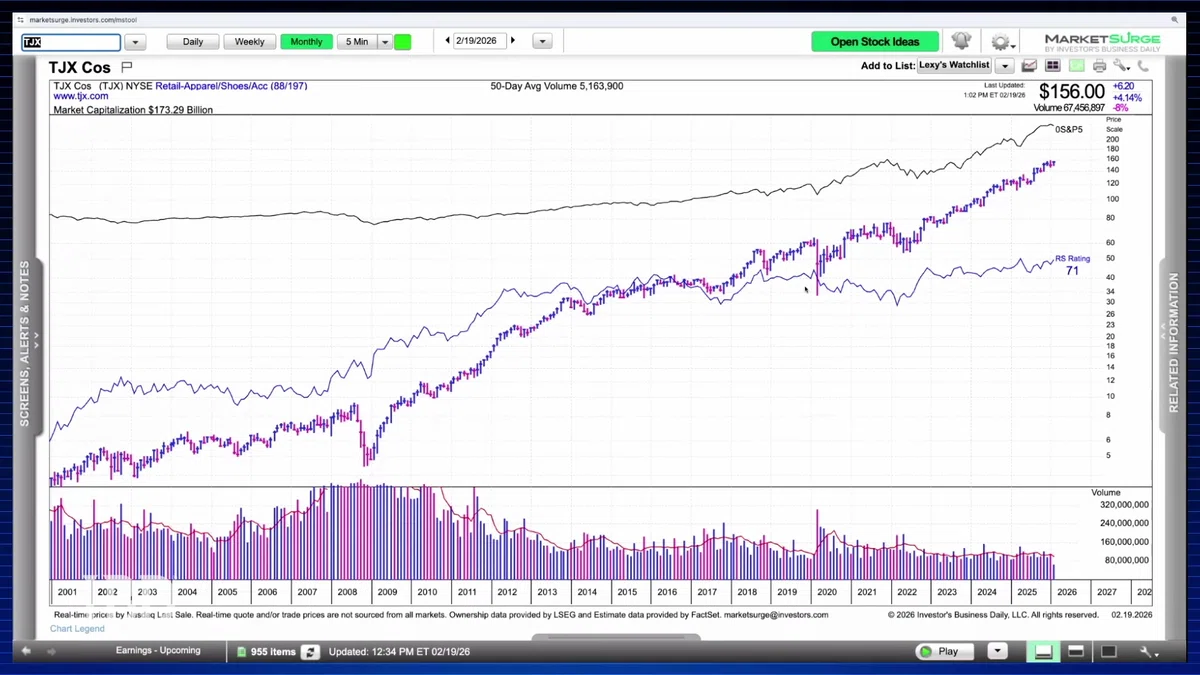Open the settings gear menu
The image size is (1200, 675).
(1001, 42)
